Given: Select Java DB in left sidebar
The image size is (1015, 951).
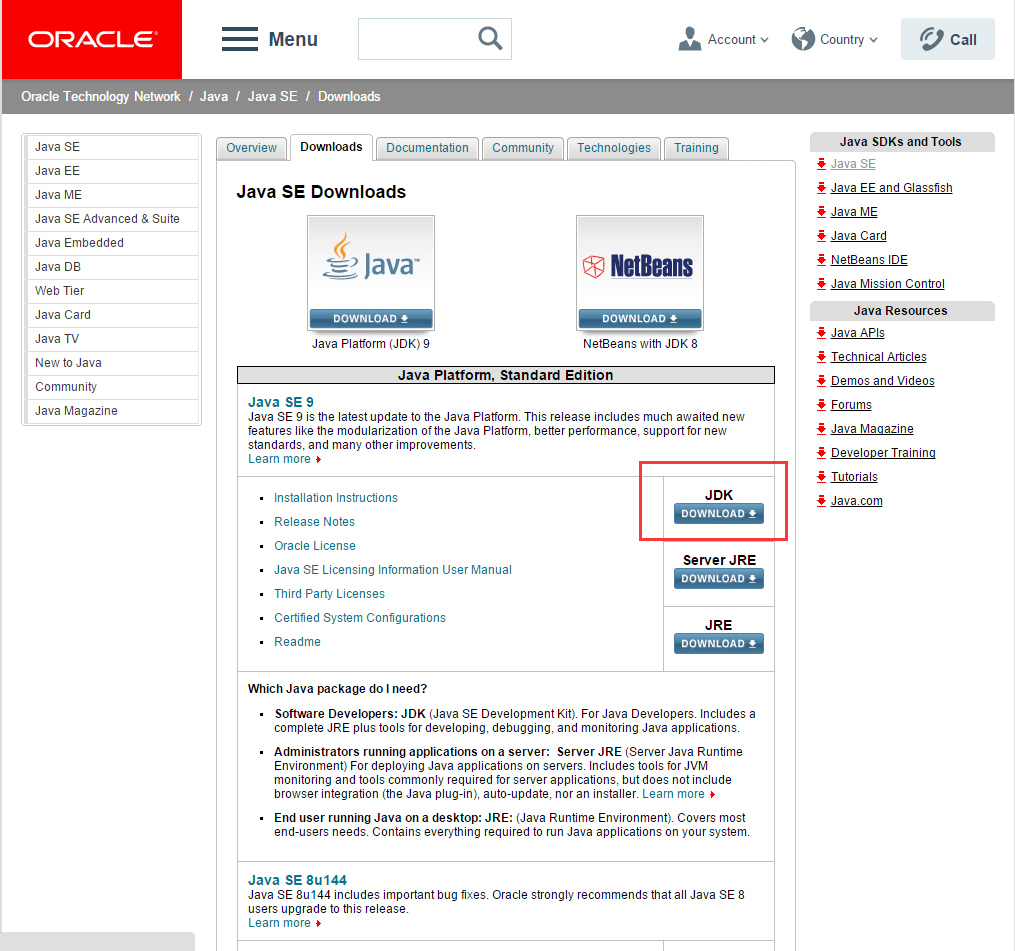Looking at the screenshot, I should click(x=111, y=267).
